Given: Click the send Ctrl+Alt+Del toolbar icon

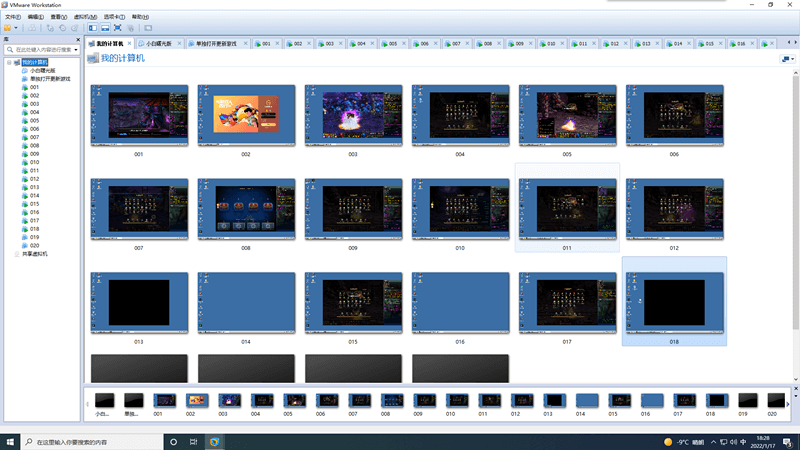Looking at the screenshot, I should point(32,28).
